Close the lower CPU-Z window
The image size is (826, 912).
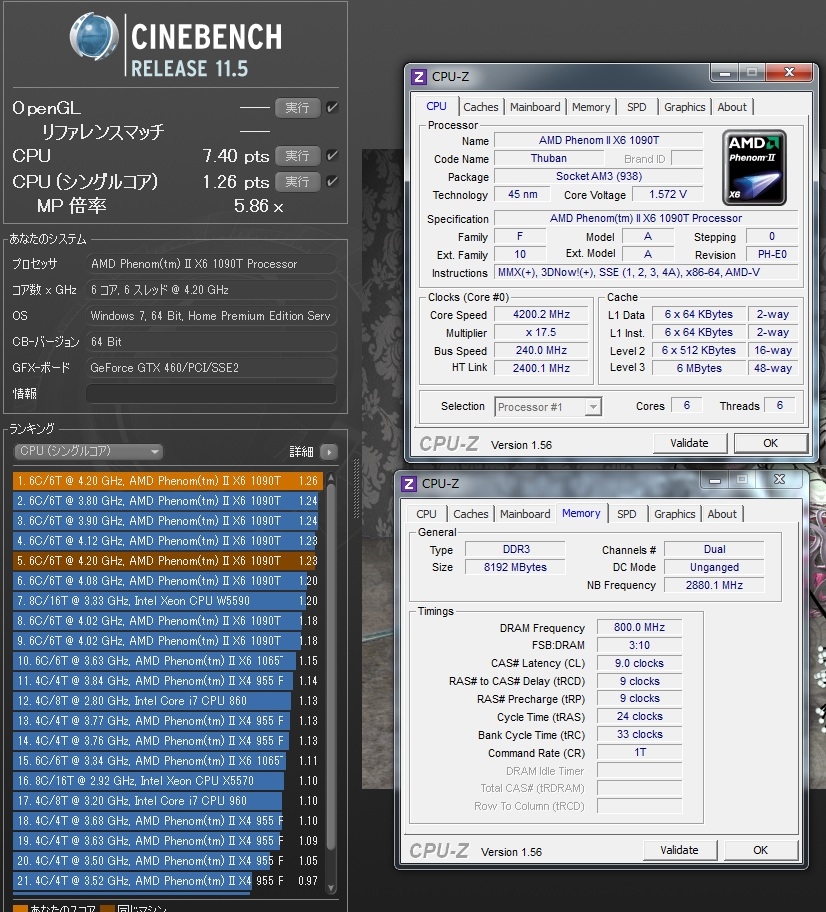tap(779, 480)
